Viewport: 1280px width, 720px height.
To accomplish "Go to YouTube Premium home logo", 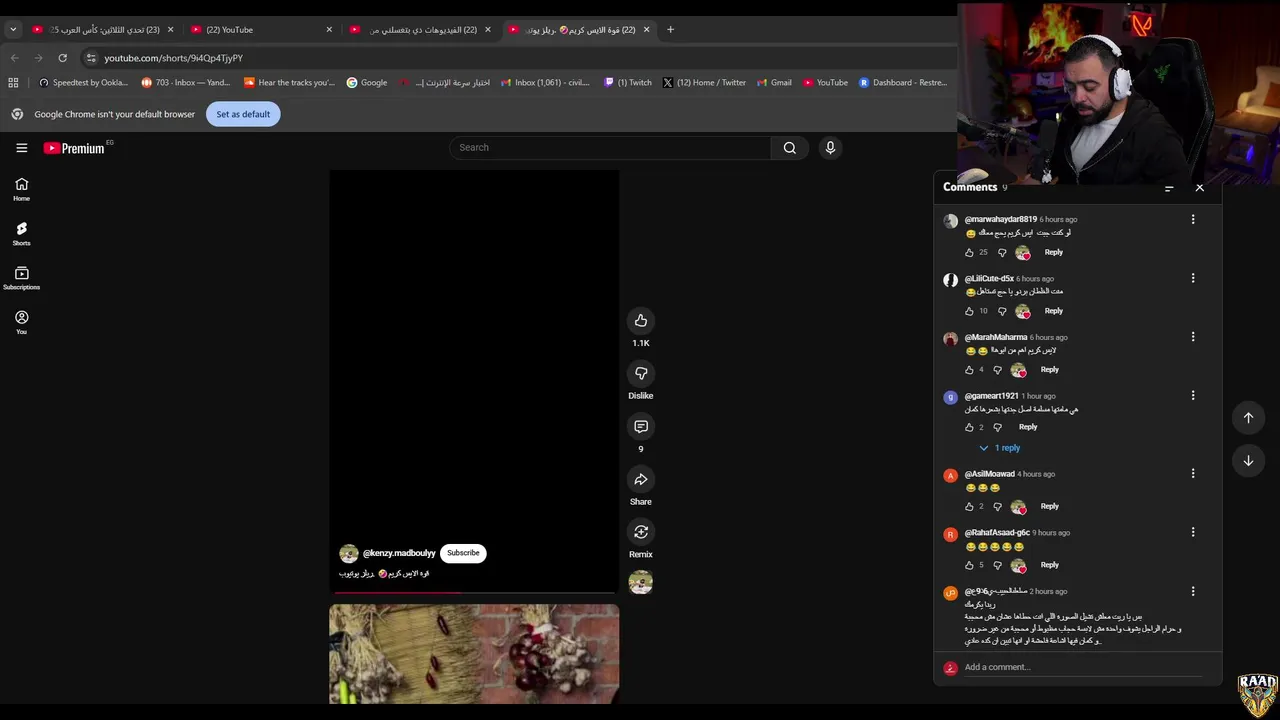I will point(74,148).
